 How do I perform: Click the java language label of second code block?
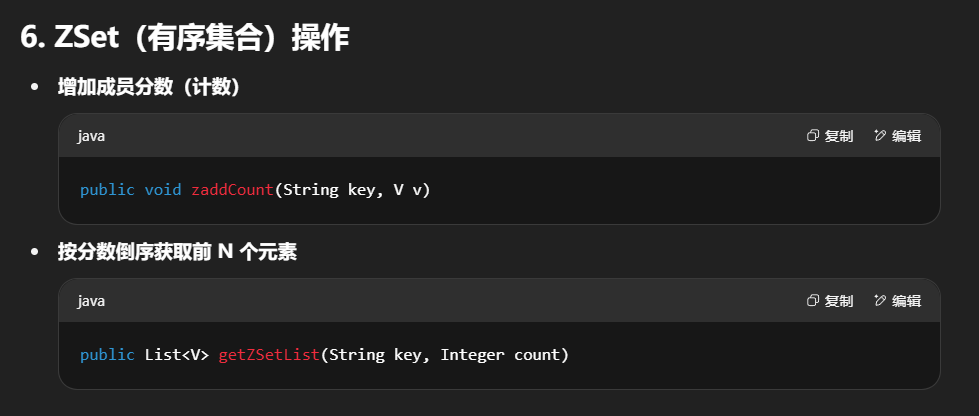click(x=91, y=301)
